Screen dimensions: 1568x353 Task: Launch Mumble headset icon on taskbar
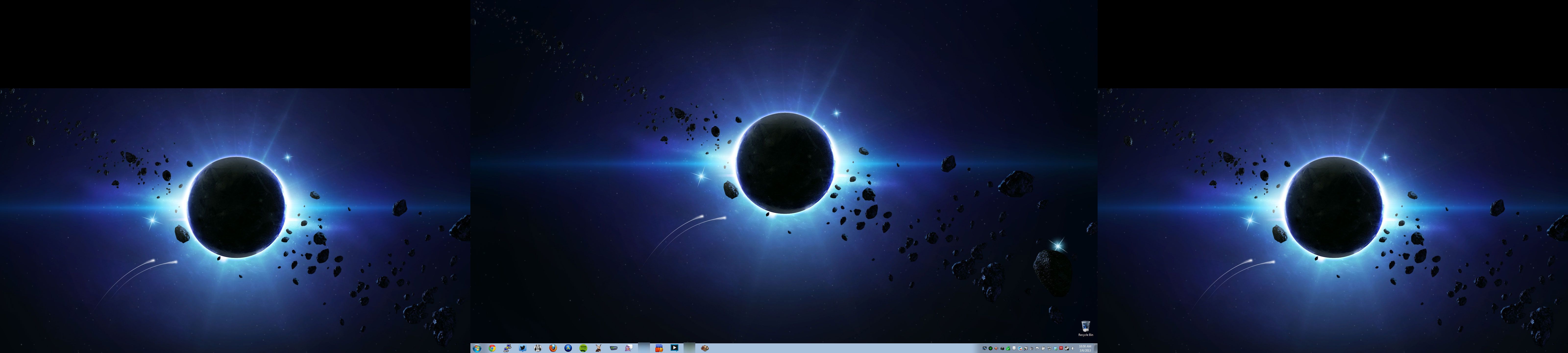[x=538, y=348]
